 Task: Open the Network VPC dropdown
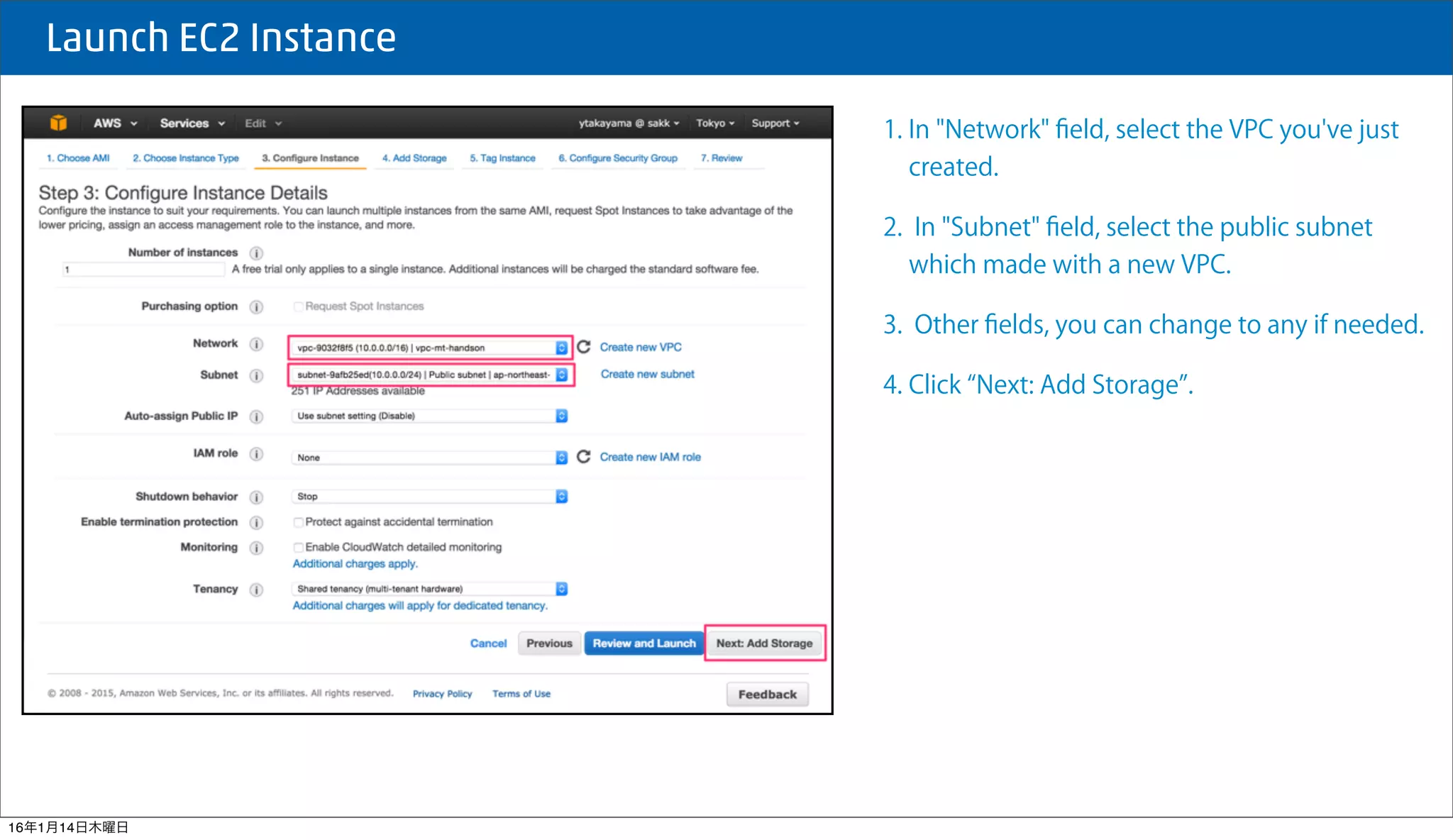(430, 348)
